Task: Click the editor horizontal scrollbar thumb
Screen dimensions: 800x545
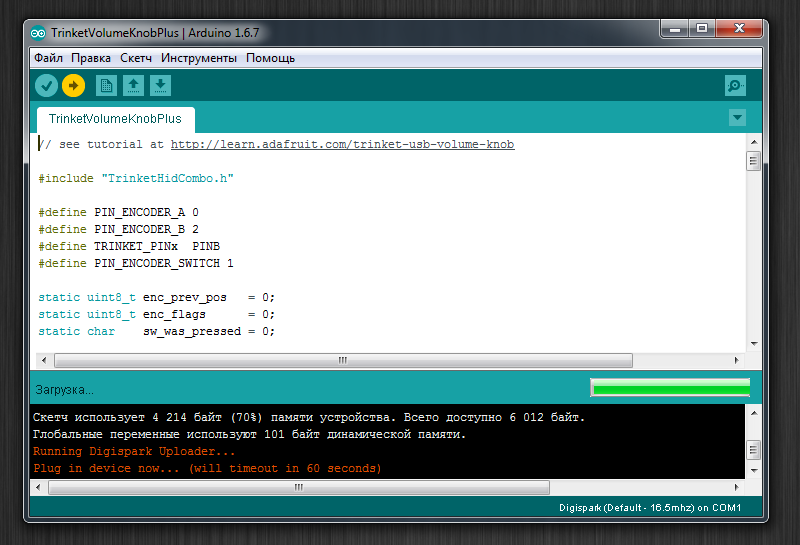Action: tap(343, 360)
